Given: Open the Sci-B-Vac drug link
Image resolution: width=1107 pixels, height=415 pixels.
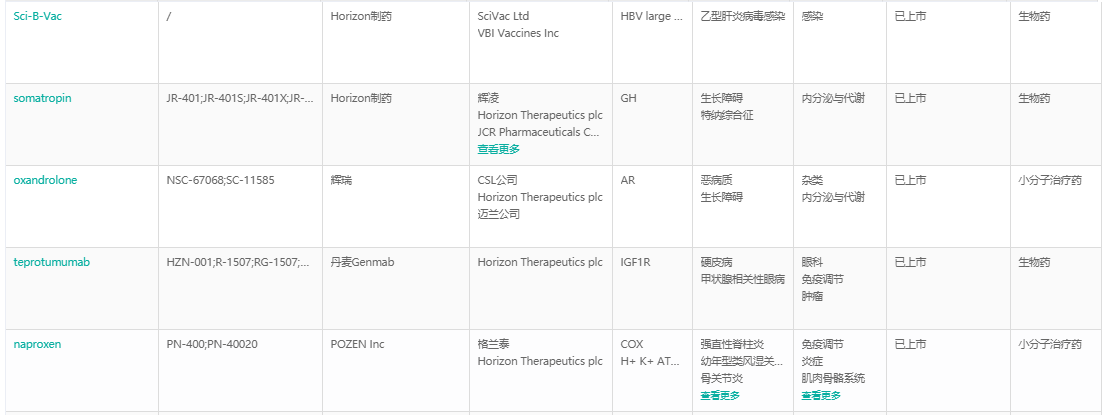Looking at the screenshot, I should (38, 16).
